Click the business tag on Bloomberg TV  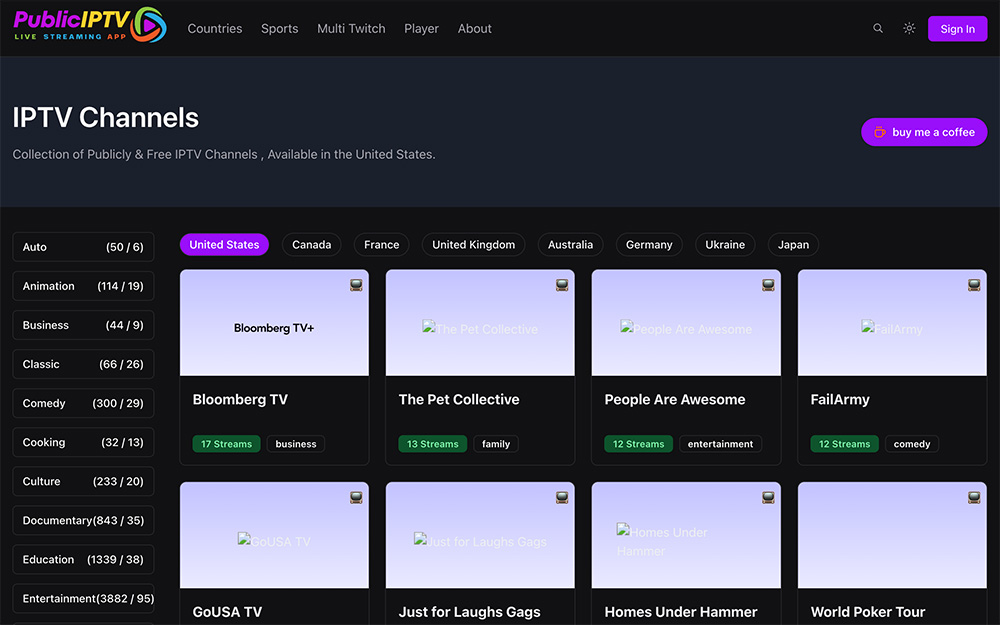click(x=296, y=444)
